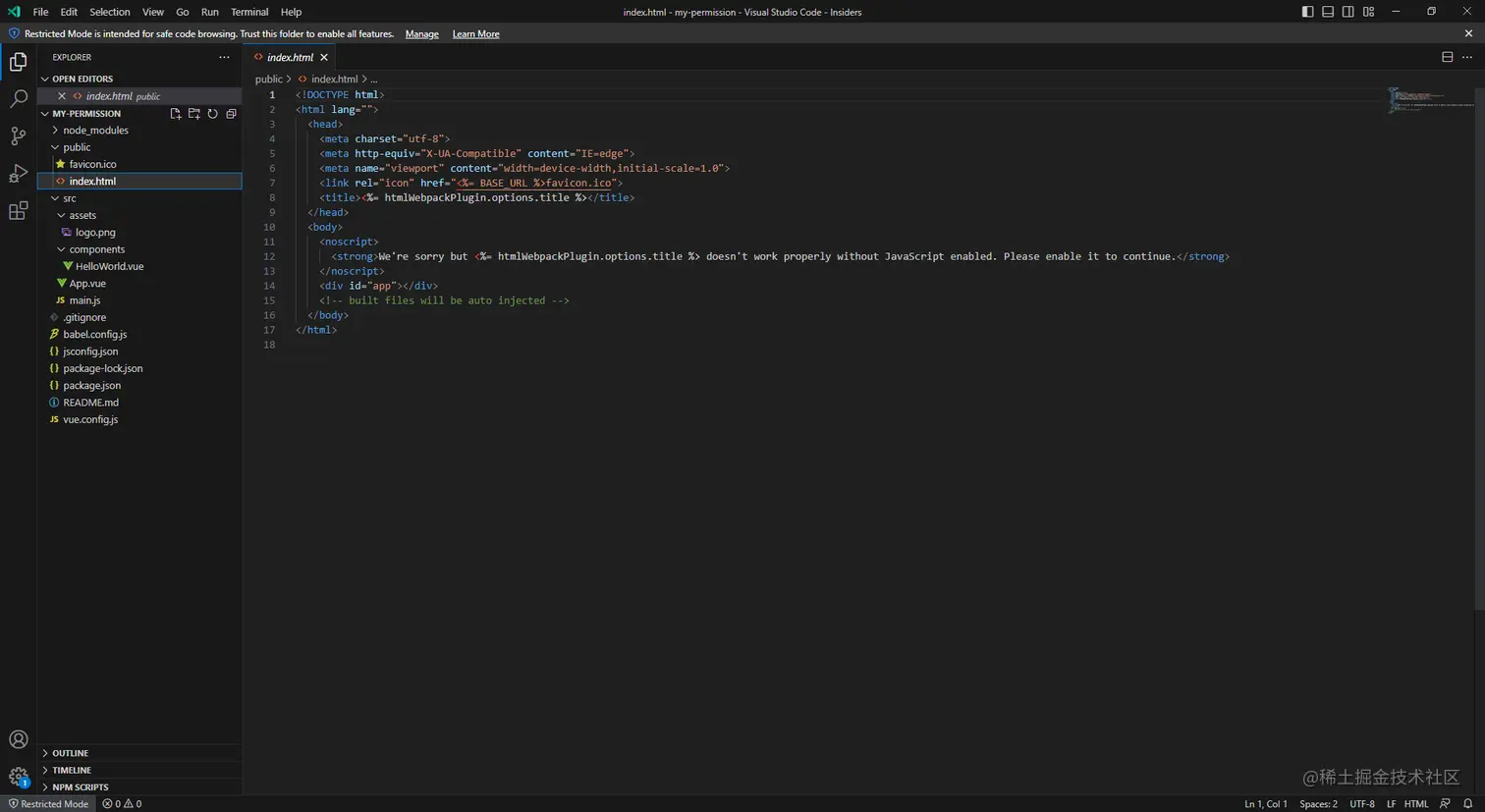Collapse the components folder
Image resolution: width=1485 pixels, height=812 pixels.
(x=139, y=249)
